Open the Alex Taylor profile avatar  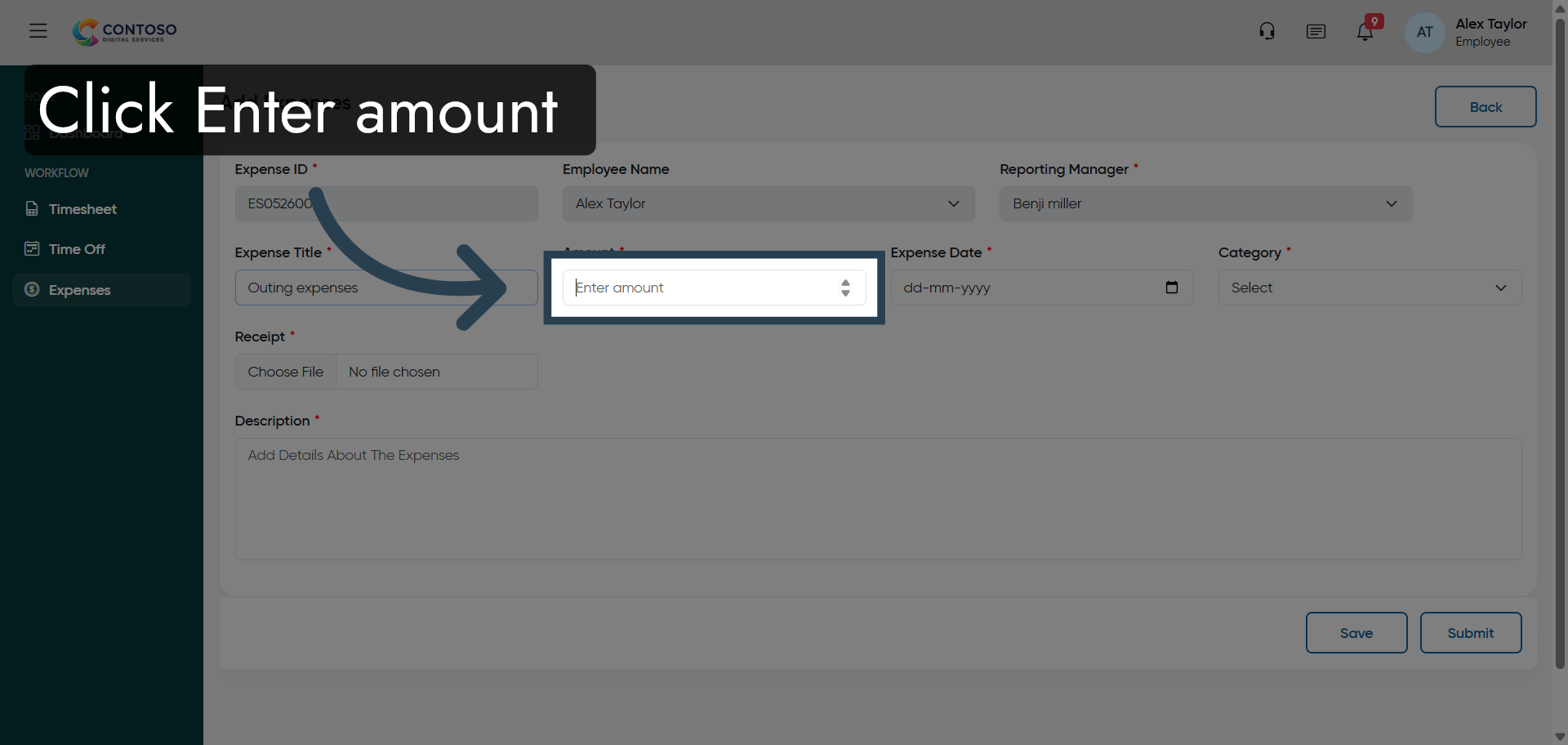click(x=1423, y=32)
